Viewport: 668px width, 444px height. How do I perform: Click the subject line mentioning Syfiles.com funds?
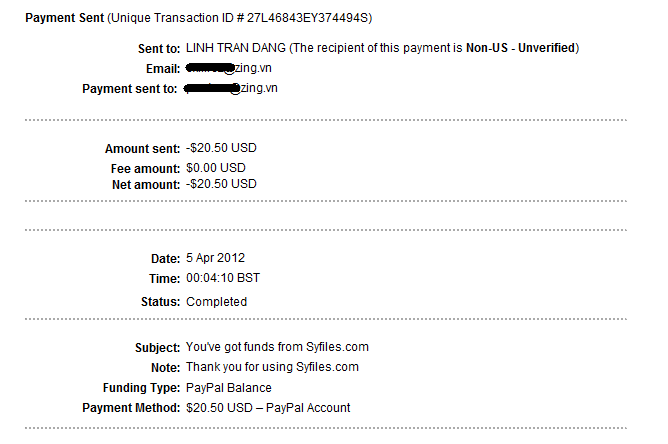click(277, 348)
